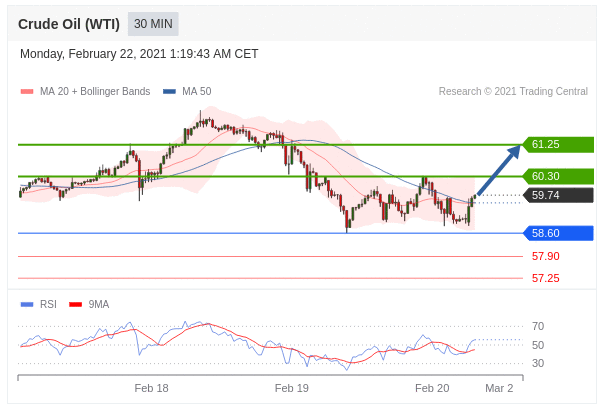This screenshot has width=603, height=408.
Task: Click the Research © 2021 Trading Central credit
Action: click(513, 91)
